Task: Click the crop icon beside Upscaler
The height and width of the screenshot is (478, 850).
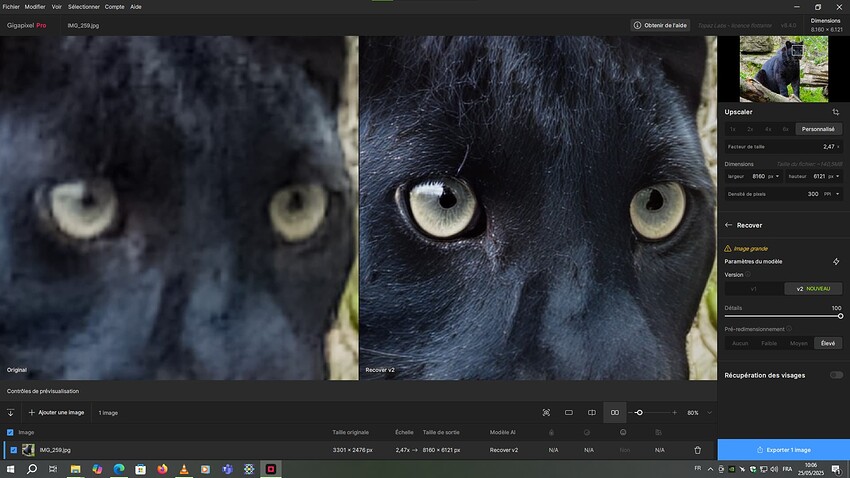Action: pos(835,112)
